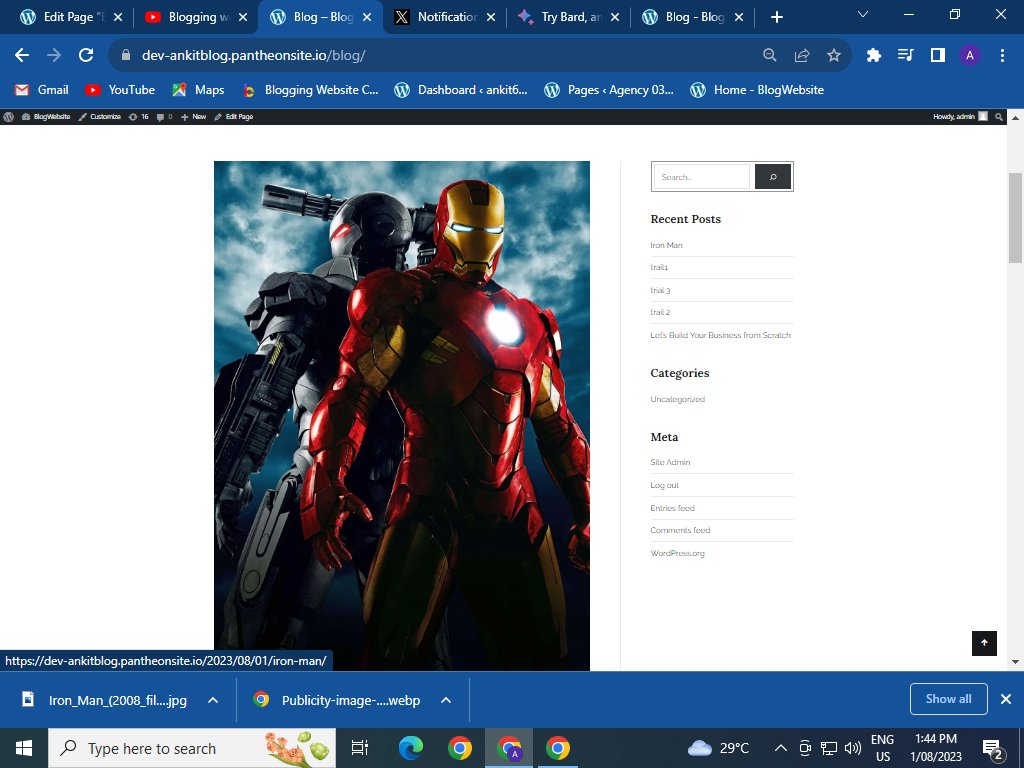Open the YouTube bookmark
This screenshot has width=1024, height=768.
tap(120, 90)
